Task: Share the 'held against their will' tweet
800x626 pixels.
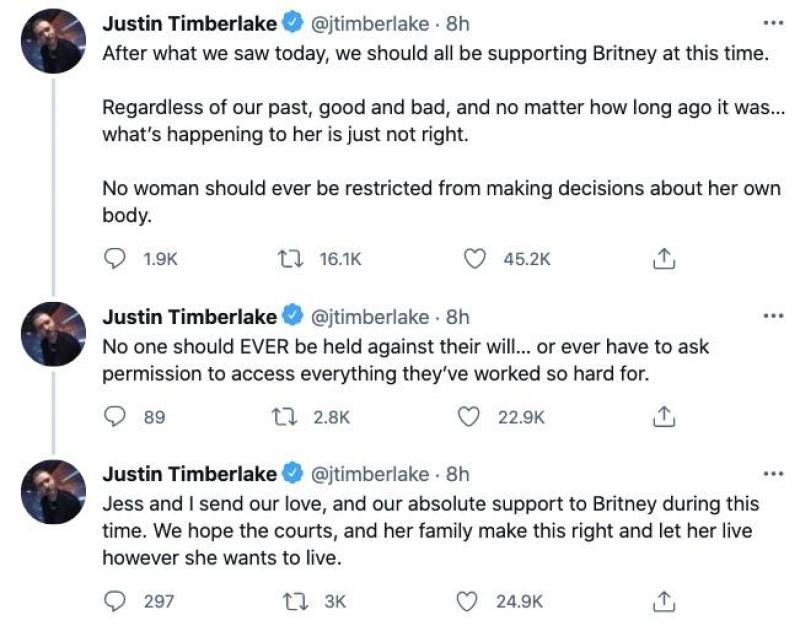Action: pyautogui.click(x=661, y=416)
